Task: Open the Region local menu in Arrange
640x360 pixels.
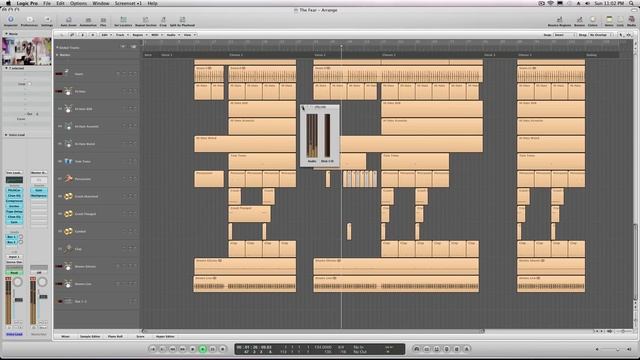Action: click(x=139, y=35)
